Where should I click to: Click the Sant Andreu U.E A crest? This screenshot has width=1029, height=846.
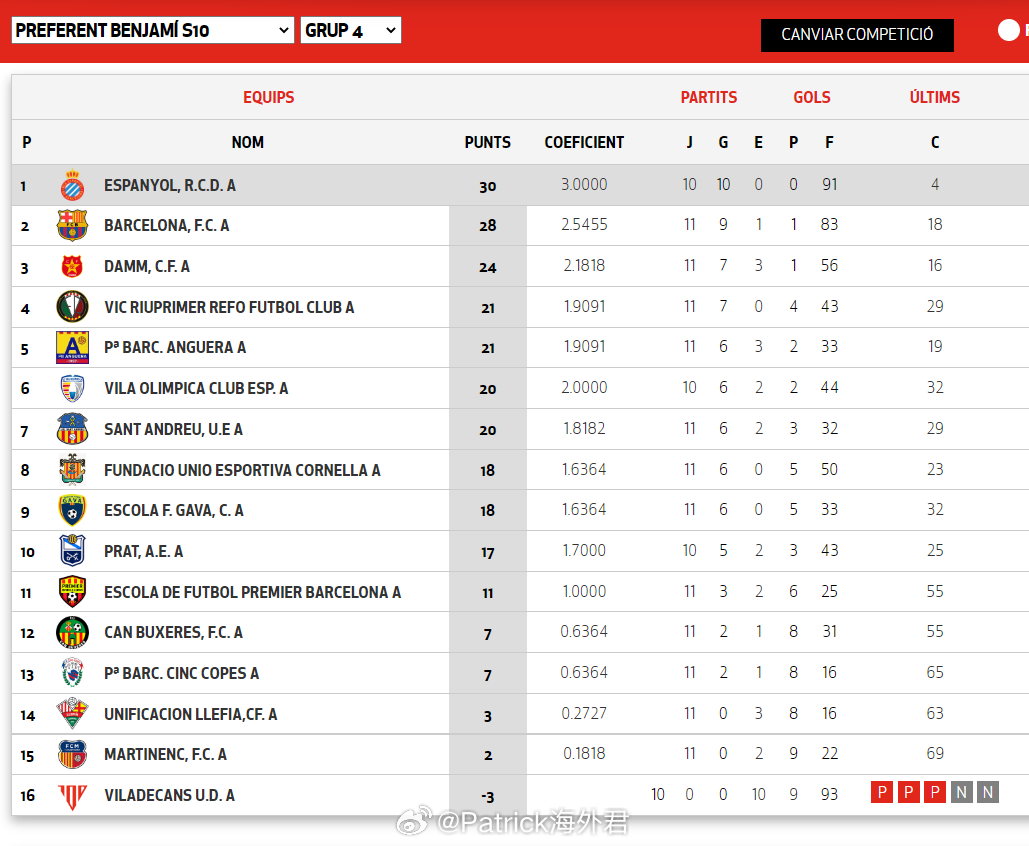coord(72,429)
